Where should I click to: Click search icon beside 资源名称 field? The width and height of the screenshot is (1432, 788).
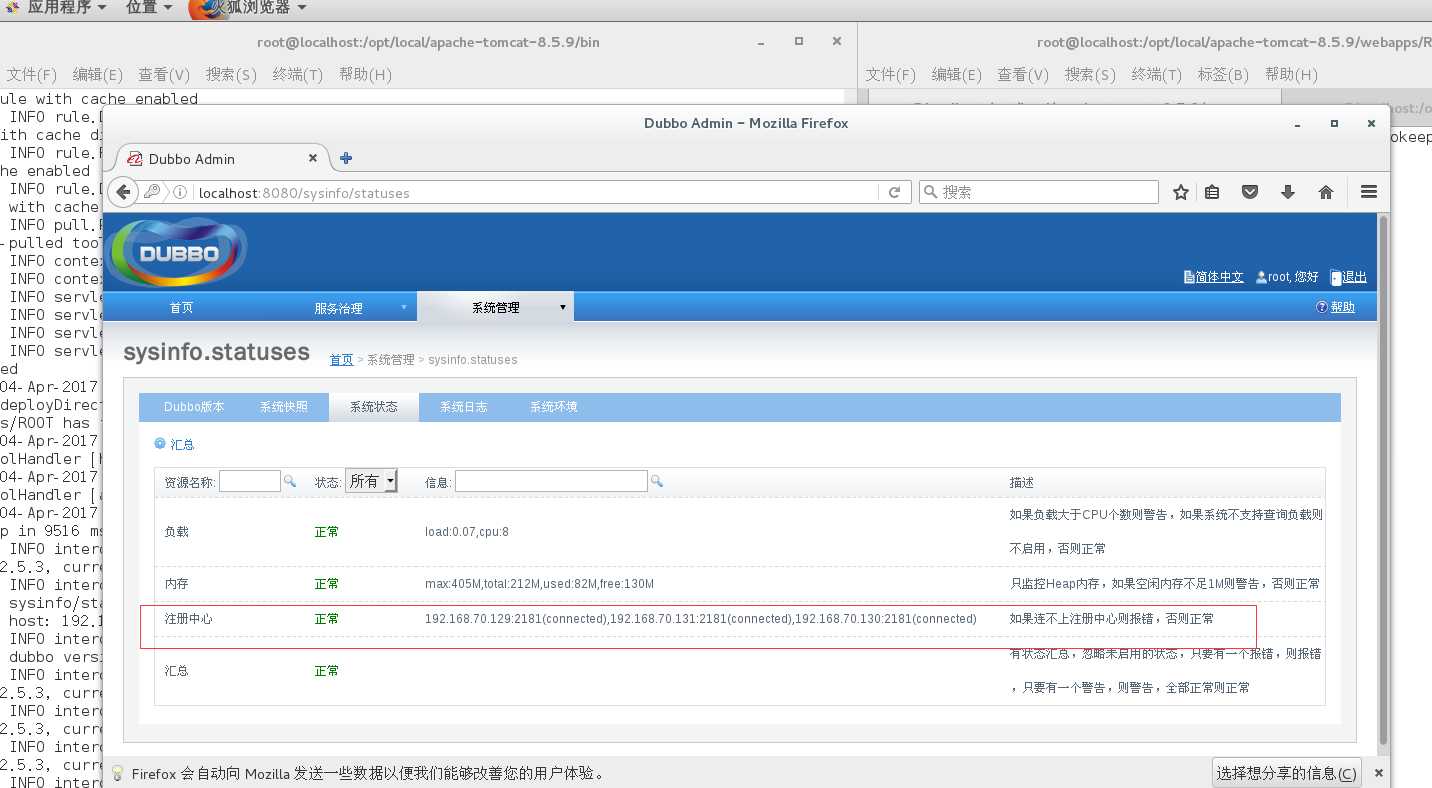290,481
